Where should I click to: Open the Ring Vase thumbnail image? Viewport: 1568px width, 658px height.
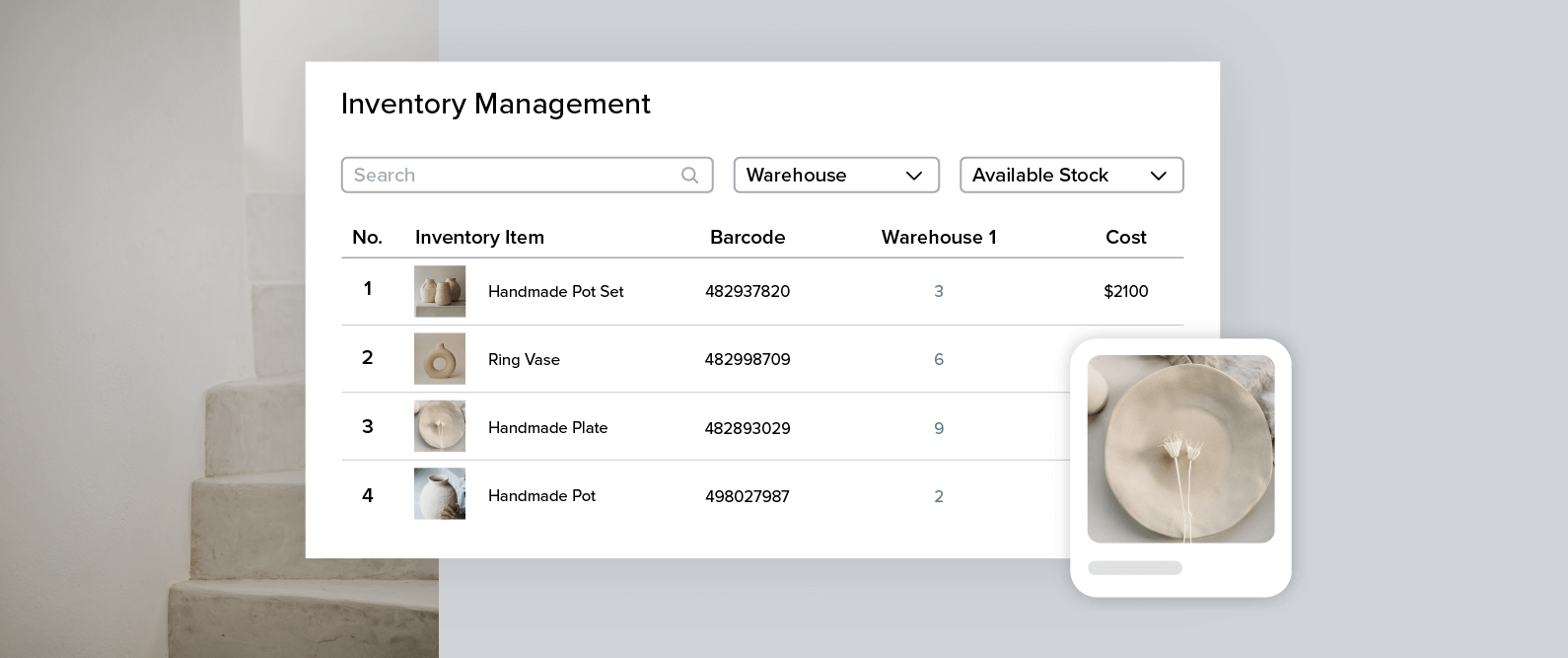(440, 359)
